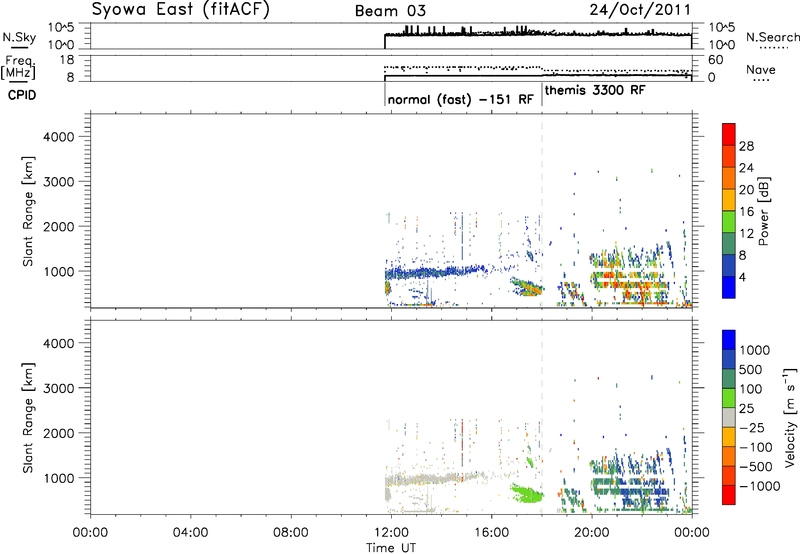Click the '4000' tick on the power panel
This screenshot has height=554, width=800.
[x=59, y=137]
